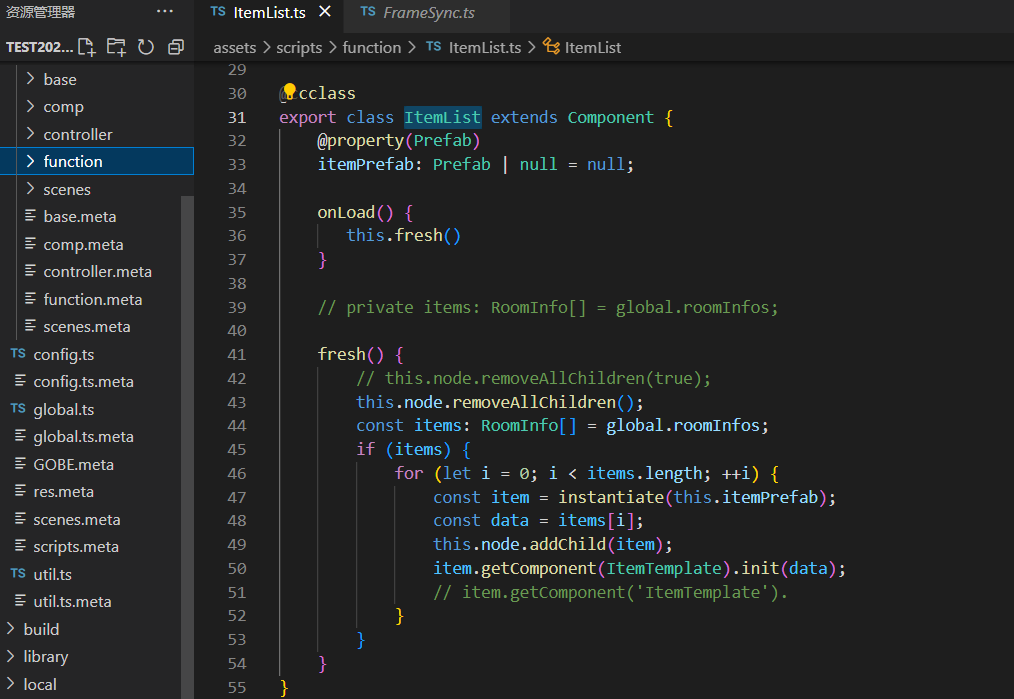The width and height of the screenshot is (1014, 699).
Task: Switch to the FrameSync.ts tab
Action: click(429, 13)
